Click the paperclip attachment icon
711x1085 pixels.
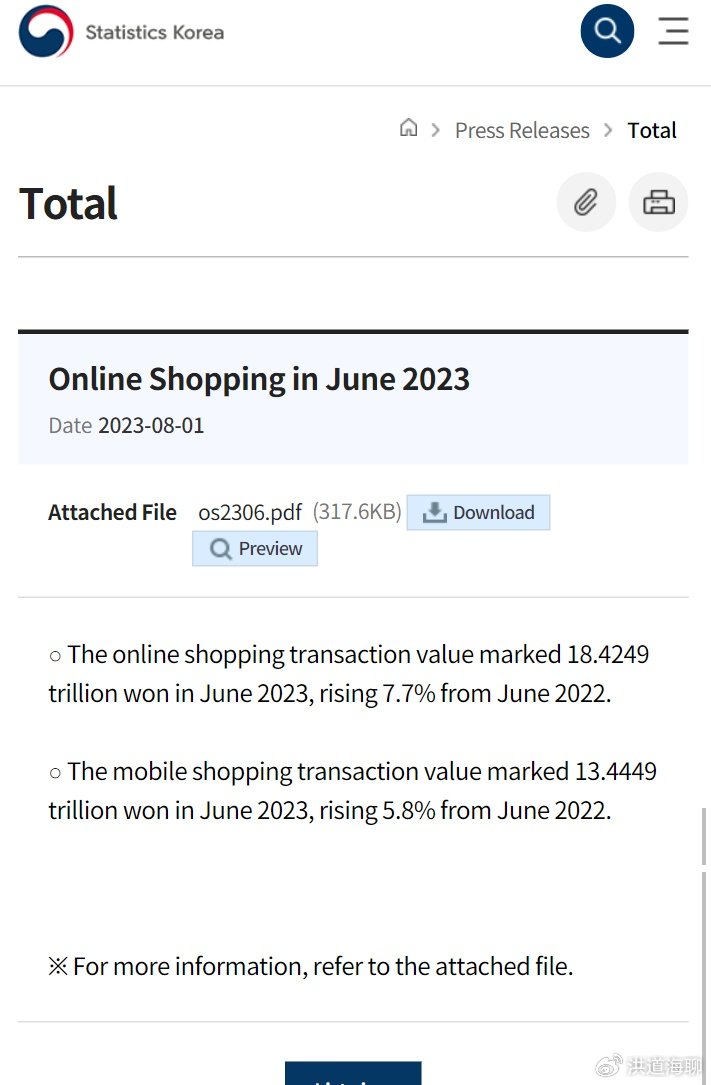585,203
